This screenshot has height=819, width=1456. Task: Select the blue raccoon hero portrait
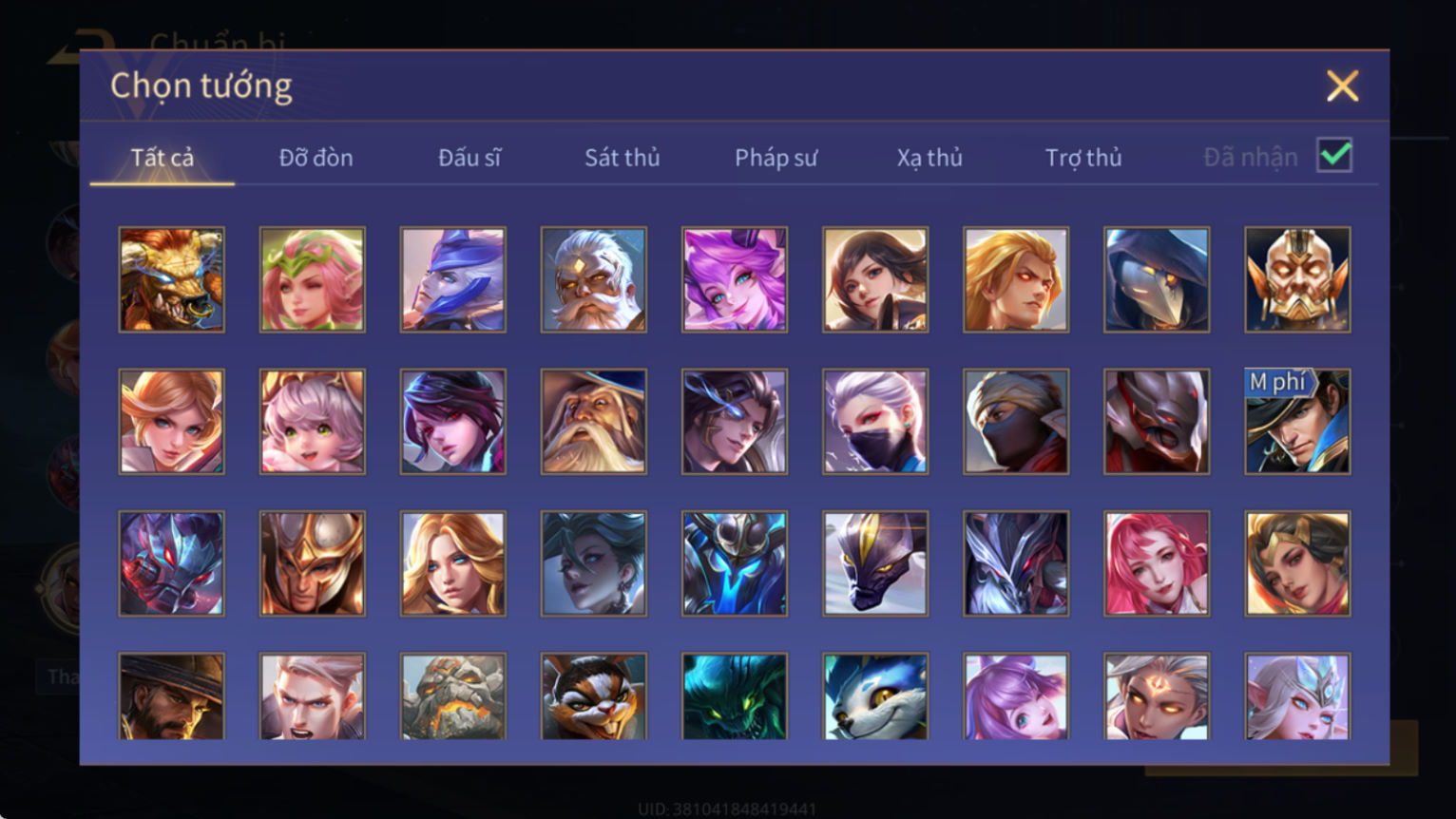(875, 696)
